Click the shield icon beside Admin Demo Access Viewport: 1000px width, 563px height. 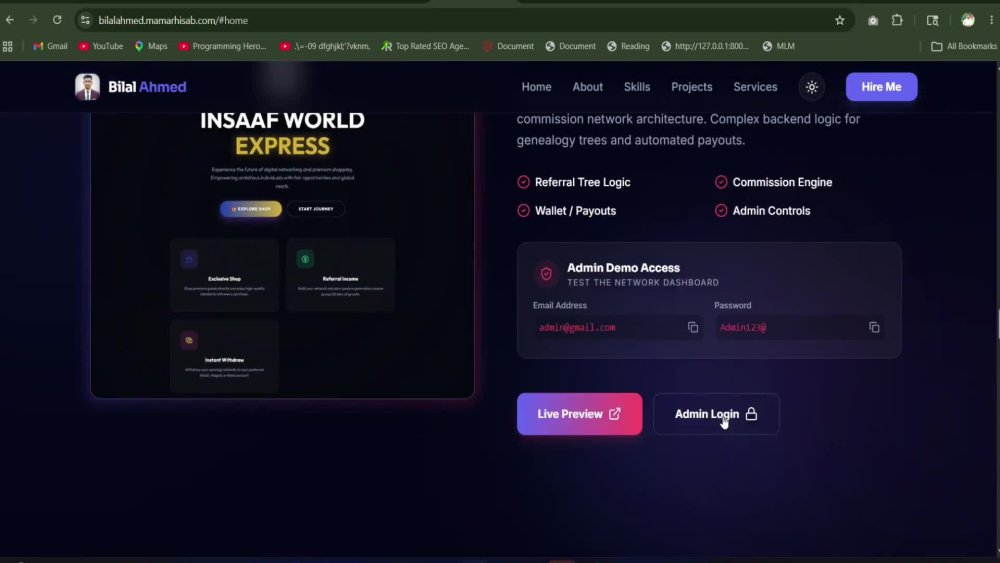[546, 274]
